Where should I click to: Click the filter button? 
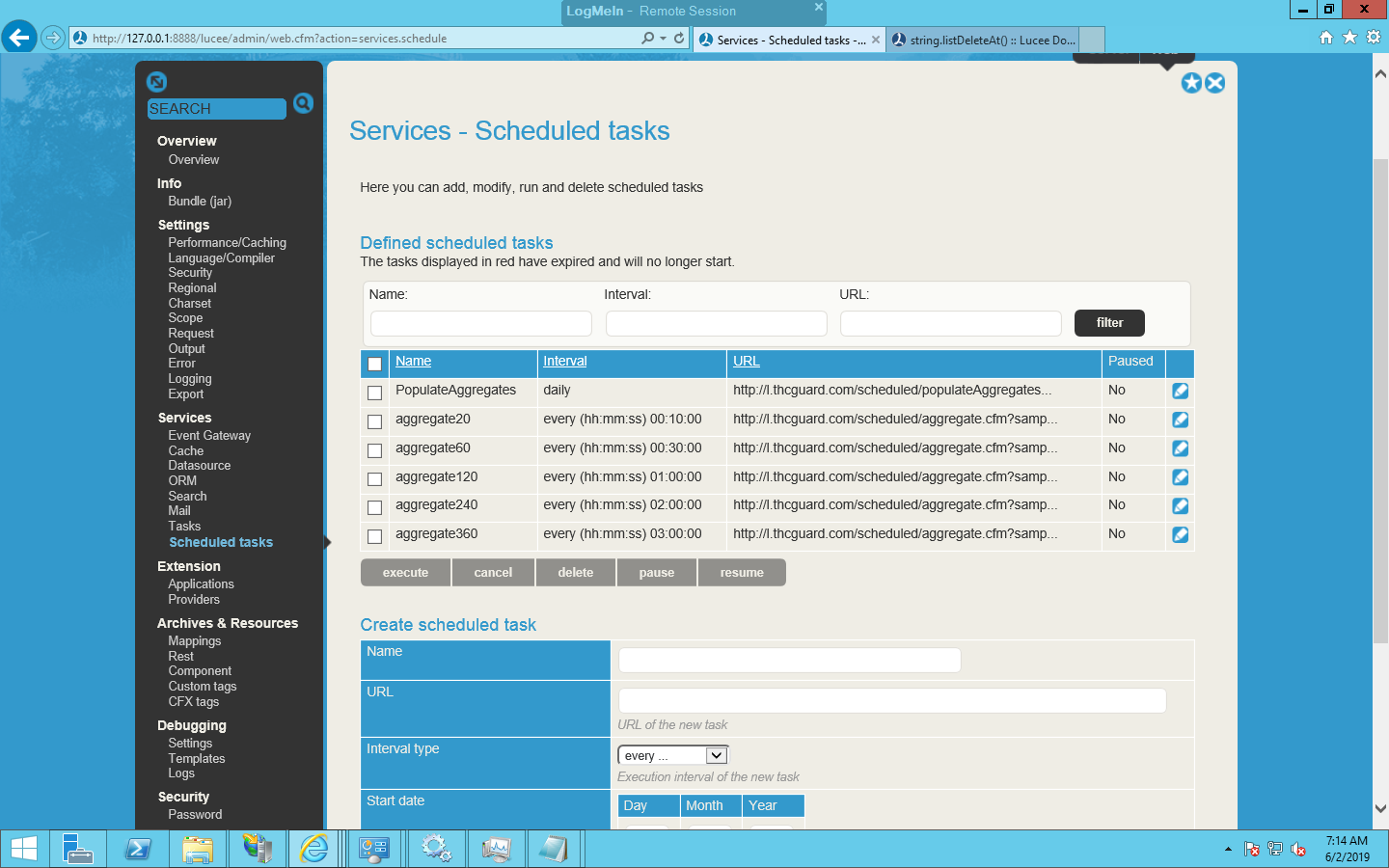coord(1109,323)
